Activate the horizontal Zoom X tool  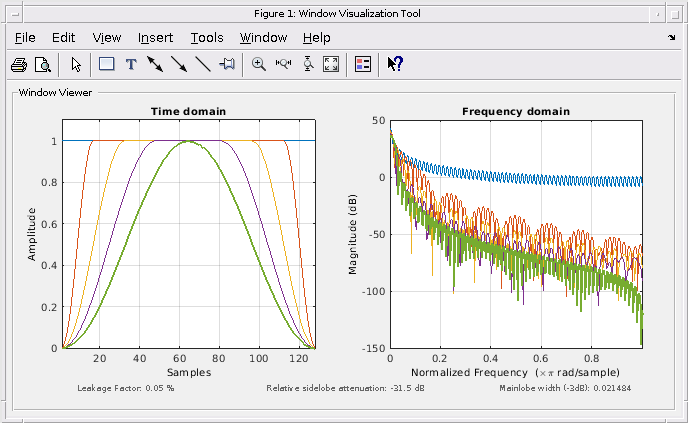pyautogui.click(x=283, y=64)
